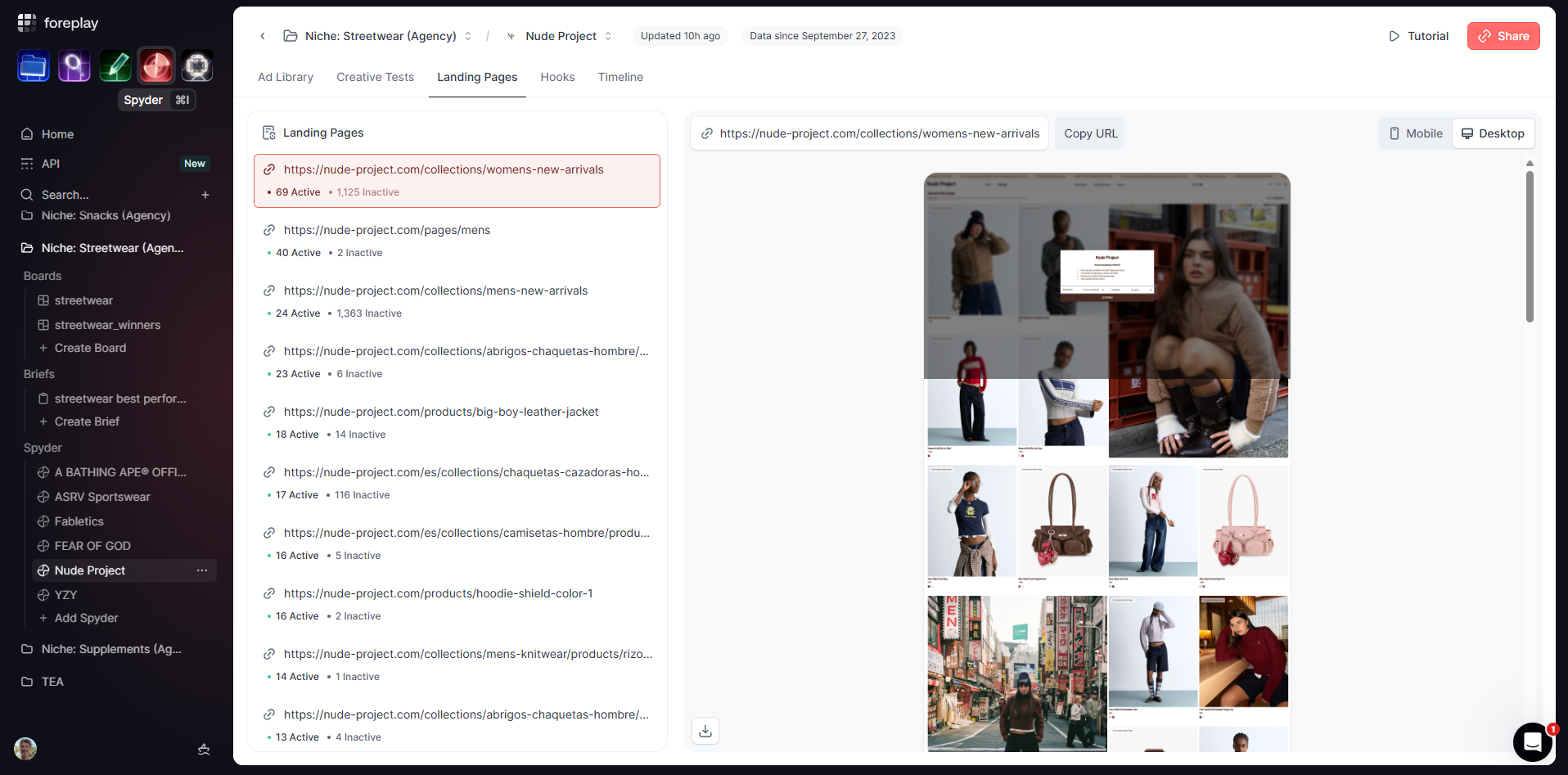
Task: Select nude-project.com/pages/mens landing page
Action: (457, 241)
